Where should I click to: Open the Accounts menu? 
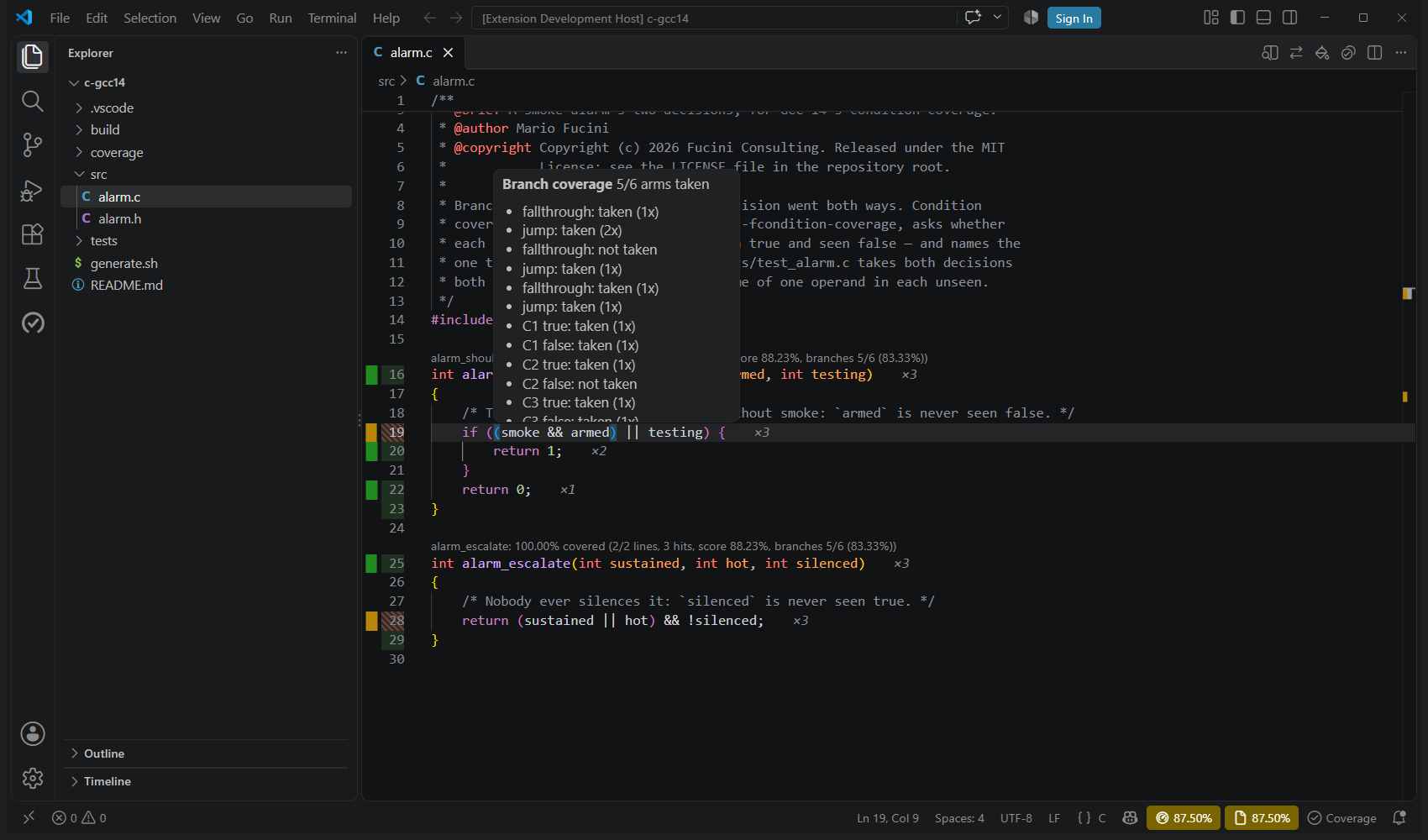coord(32,733)
